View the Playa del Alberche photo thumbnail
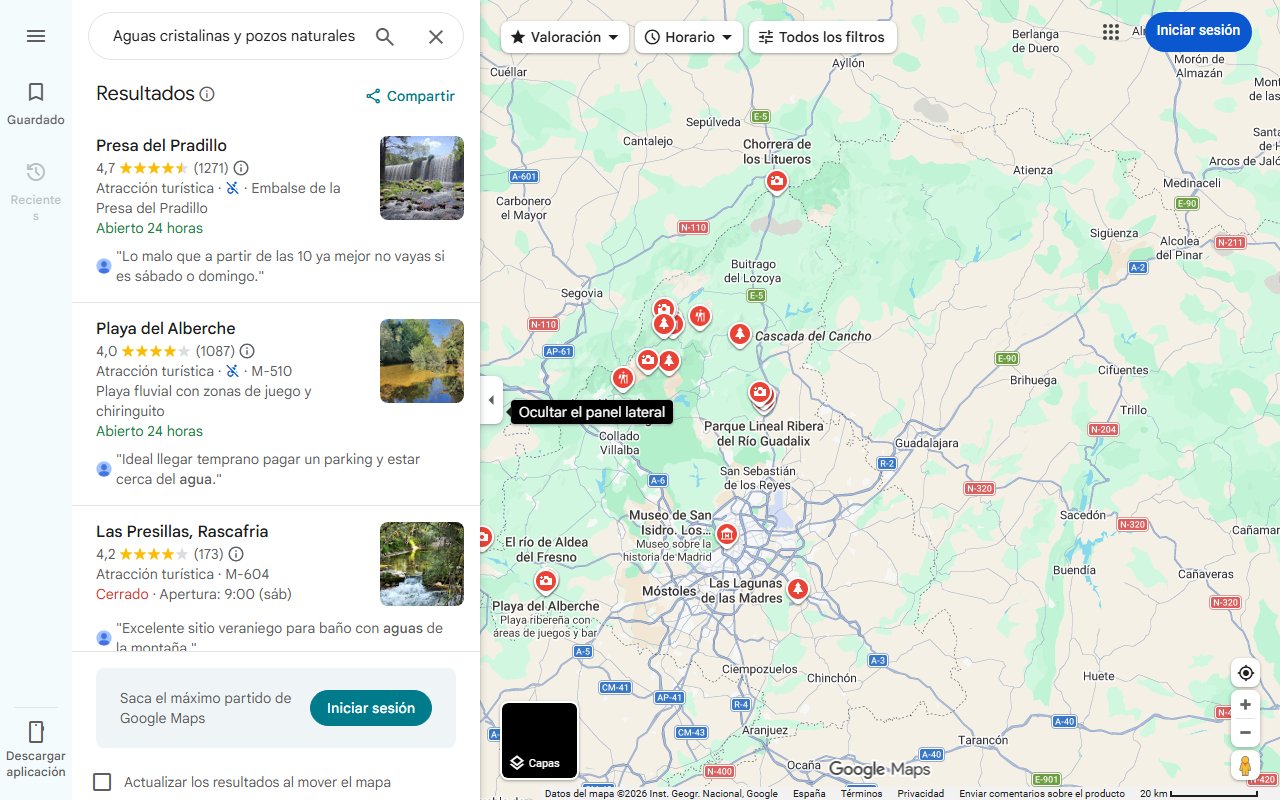 pos(421,361)
